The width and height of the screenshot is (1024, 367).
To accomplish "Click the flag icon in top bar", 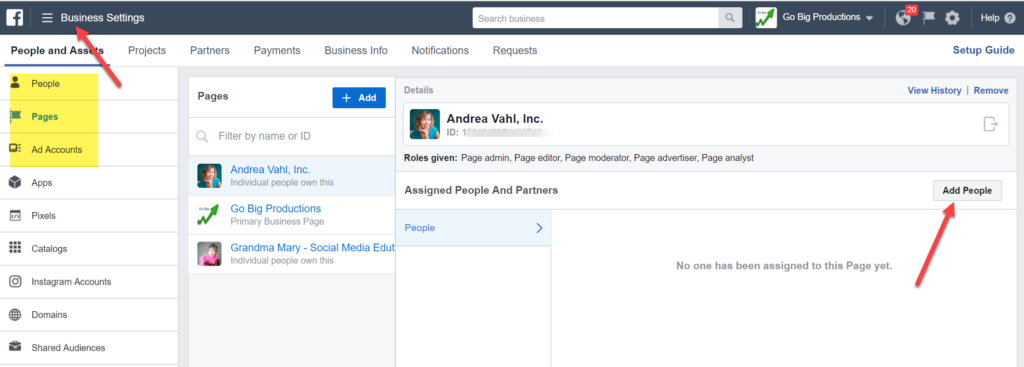I will click(929, 18).
